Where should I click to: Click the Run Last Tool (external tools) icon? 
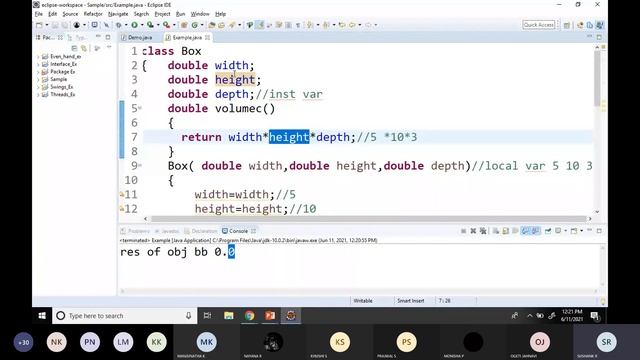click(167, 25)
